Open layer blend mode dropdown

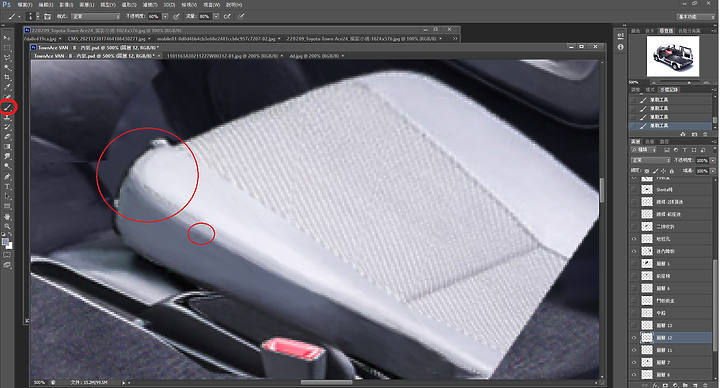(x=651, y=160)
